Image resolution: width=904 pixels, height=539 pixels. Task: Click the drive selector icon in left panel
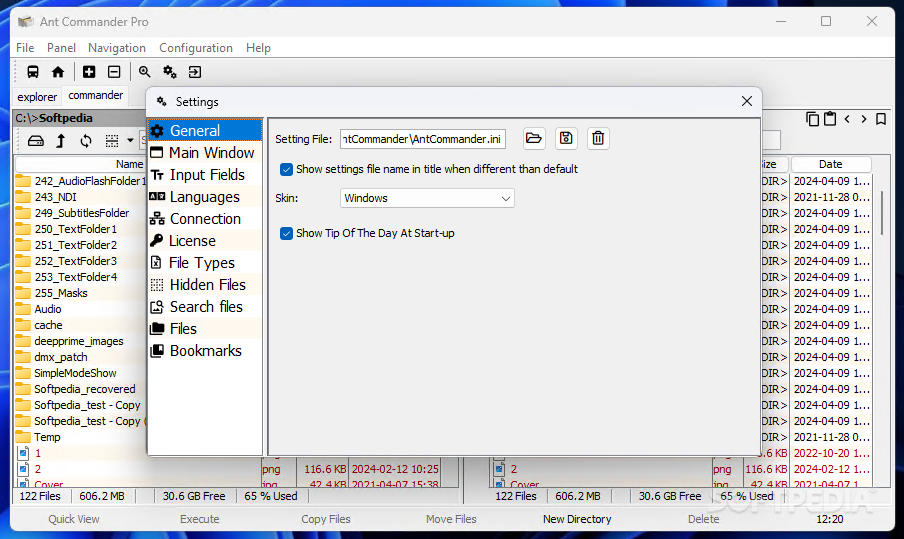[x=36, y=141]
